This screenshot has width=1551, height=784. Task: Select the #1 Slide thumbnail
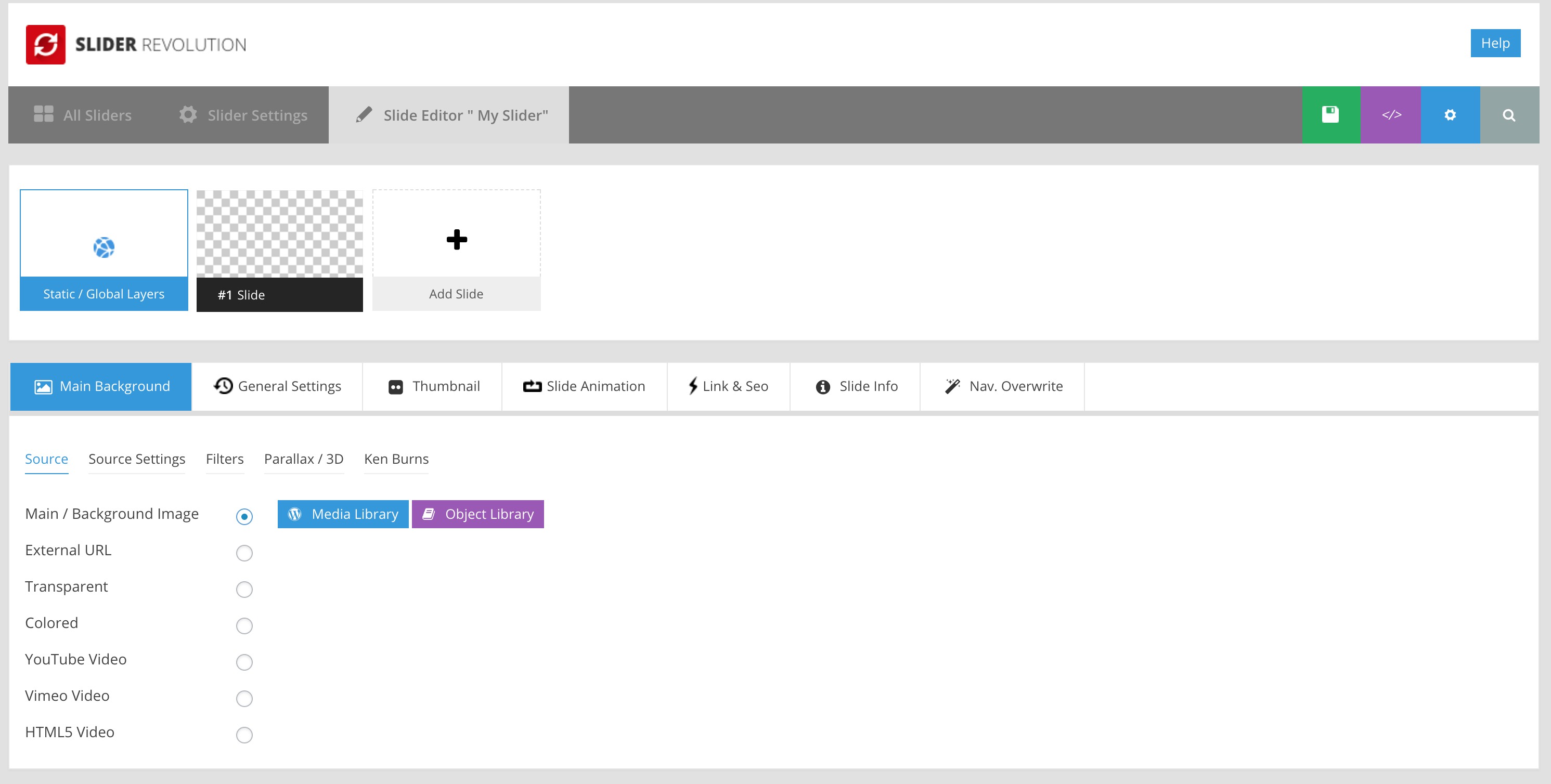280,251
